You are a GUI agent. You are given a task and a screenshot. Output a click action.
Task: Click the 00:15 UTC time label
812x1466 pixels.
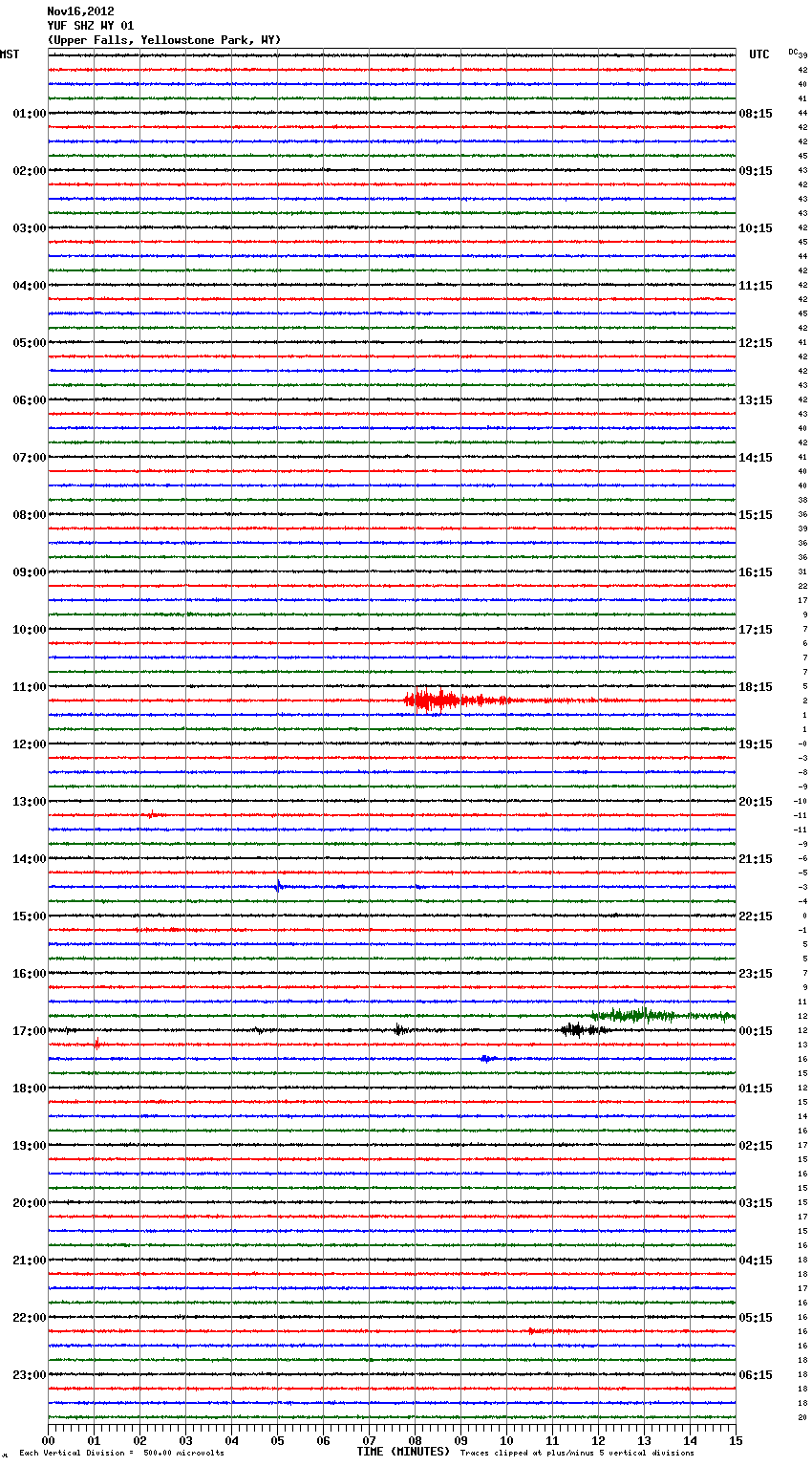click(756, 1031)
